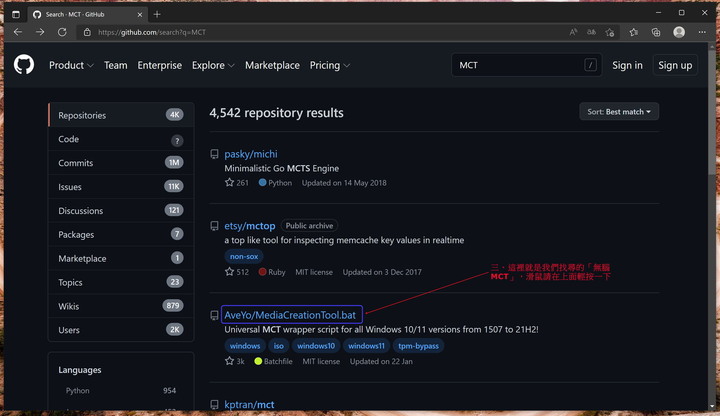
Task: Add this page to favorites star icon
Action: pos(610,32)
